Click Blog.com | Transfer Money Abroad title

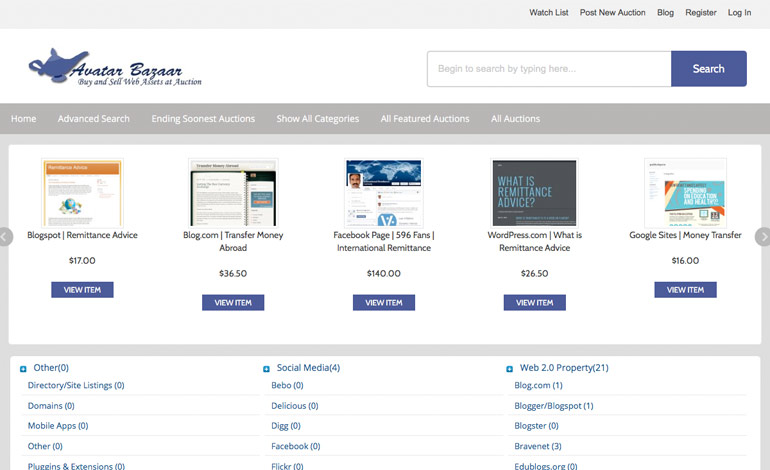(233, 241)
